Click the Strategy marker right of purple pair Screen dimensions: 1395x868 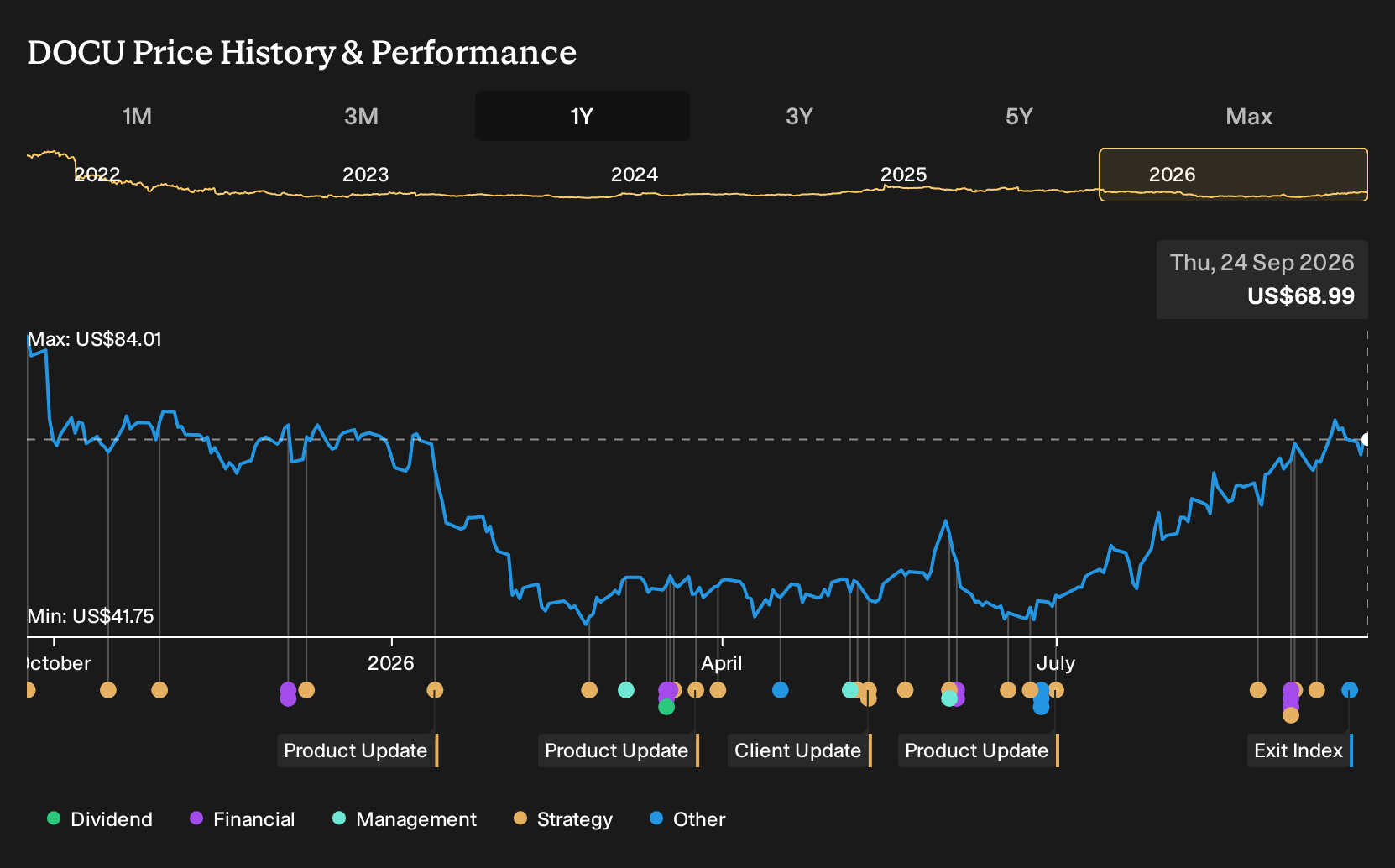pyautogui.click(x=306, y=690)
